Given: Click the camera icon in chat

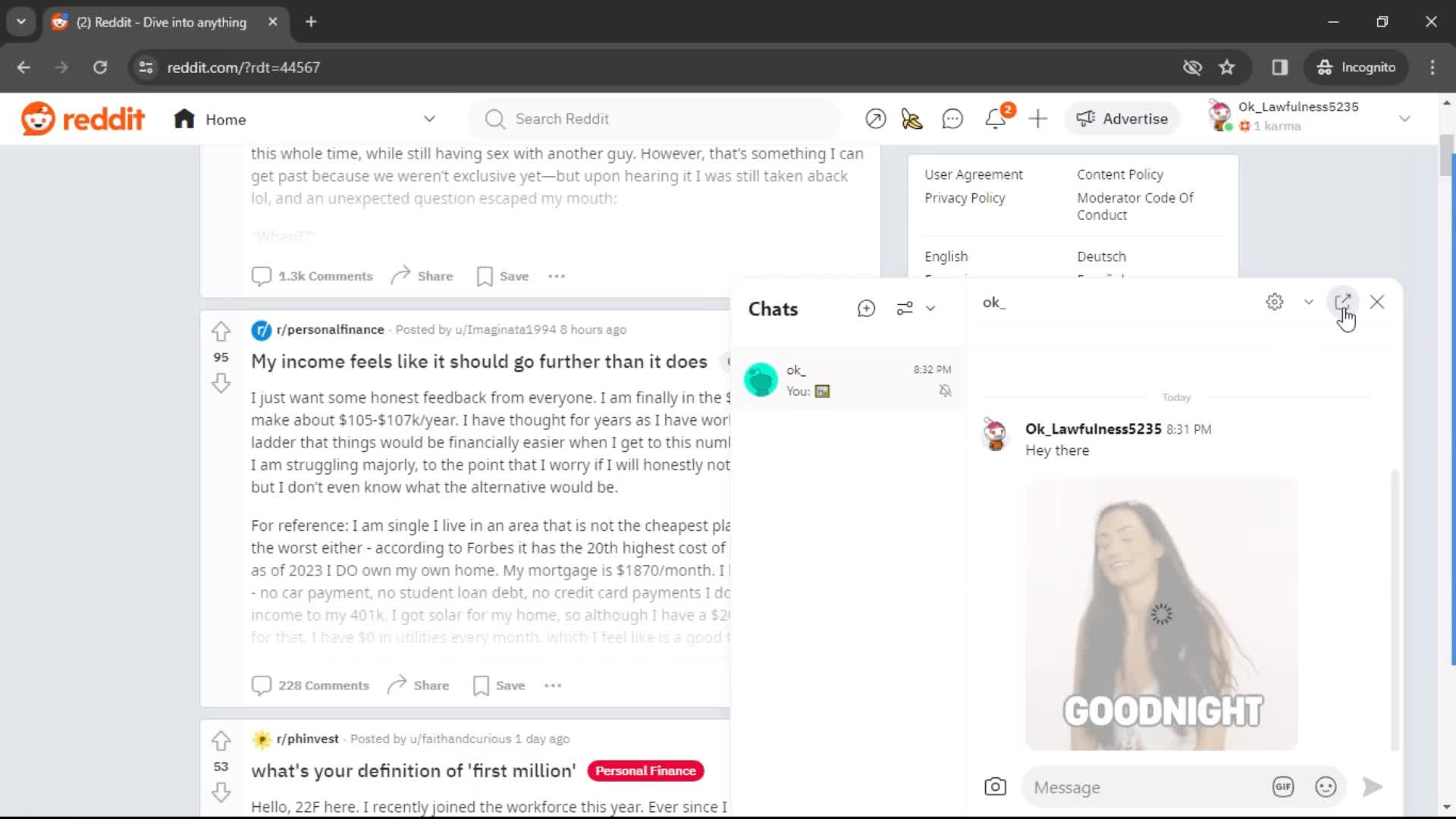Looking at the screenshot, I should tap(996, 787).
